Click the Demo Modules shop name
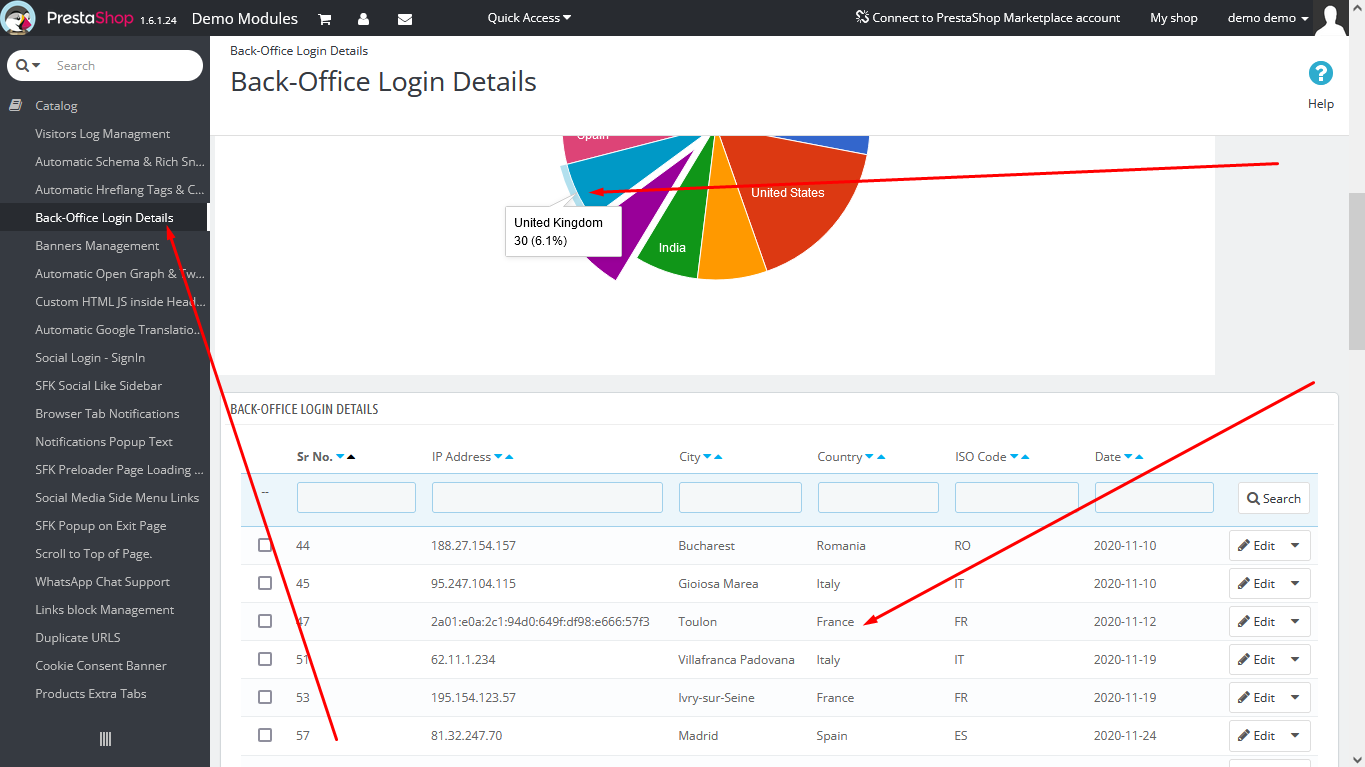1365x767 pixels. (x=245, y=18)
